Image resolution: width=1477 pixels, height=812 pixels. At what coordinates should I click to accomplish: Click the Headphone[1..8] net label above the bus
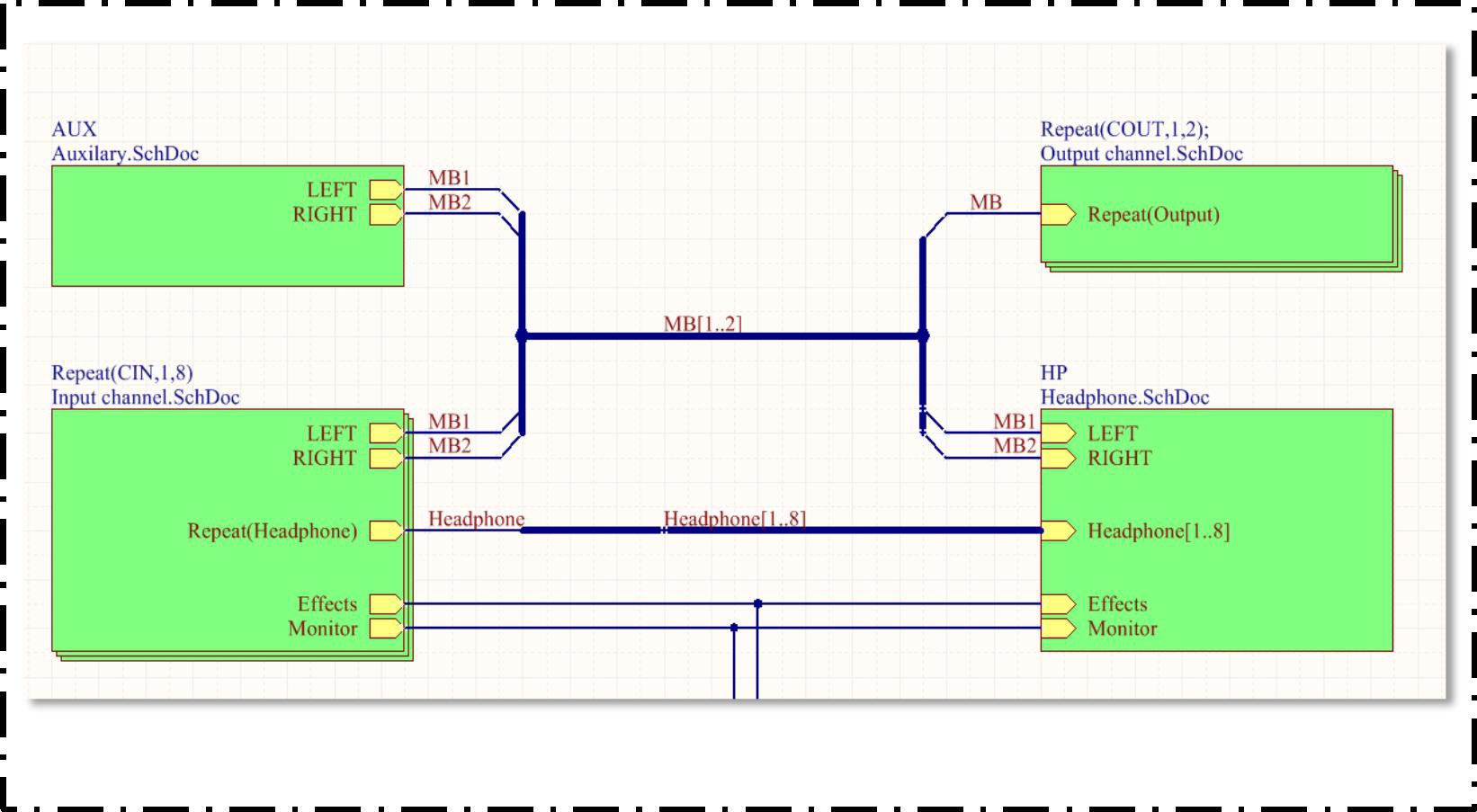coord(734,519)
